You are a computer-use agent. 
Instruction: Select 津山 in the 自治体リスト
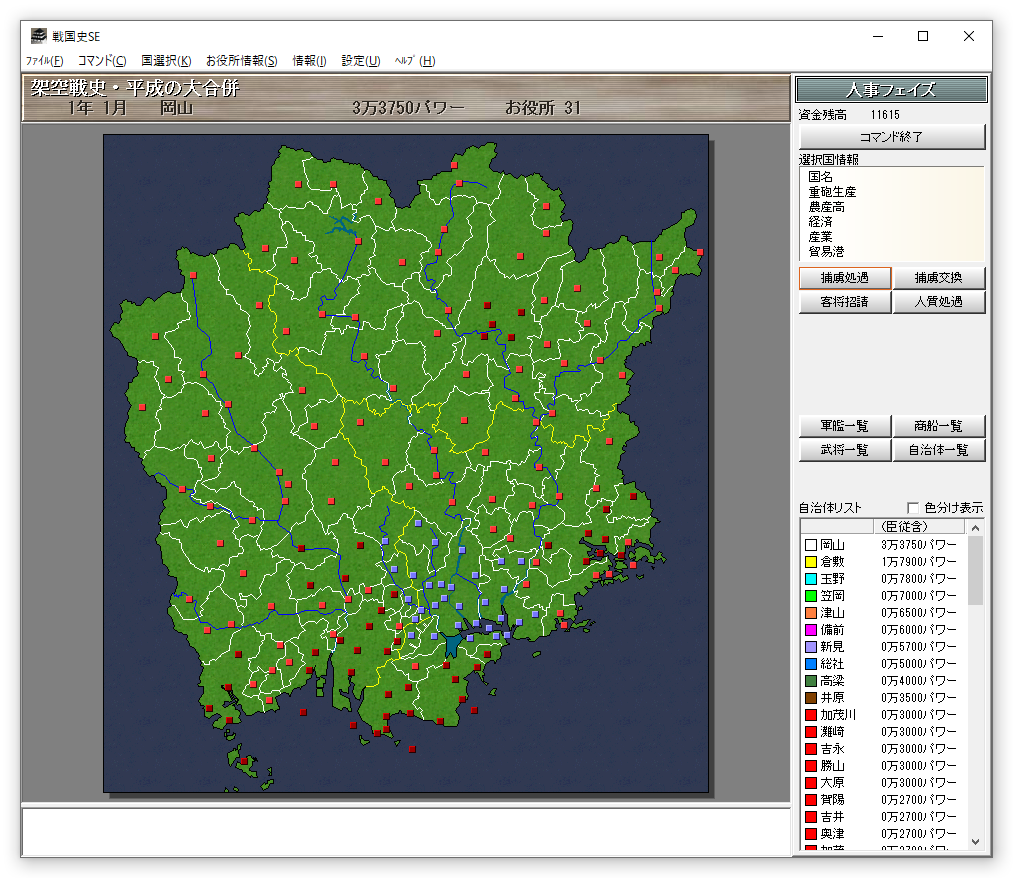[x=832, y=613]
